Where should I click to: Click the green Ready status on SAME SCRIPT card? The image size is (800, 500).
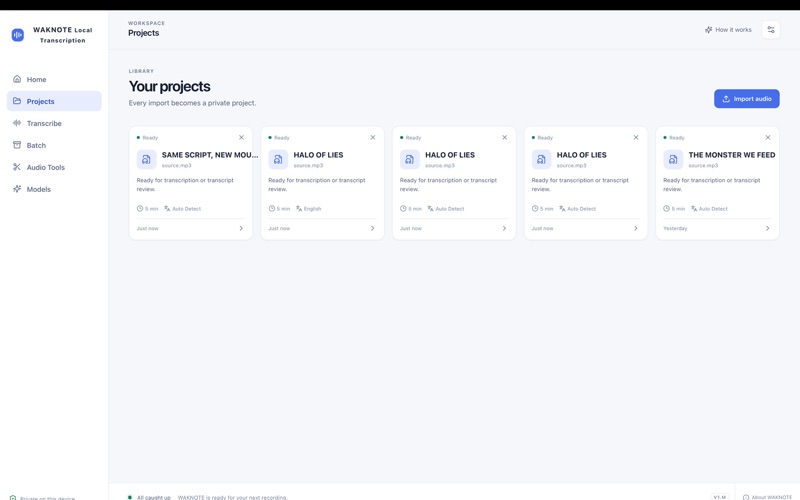147,137
